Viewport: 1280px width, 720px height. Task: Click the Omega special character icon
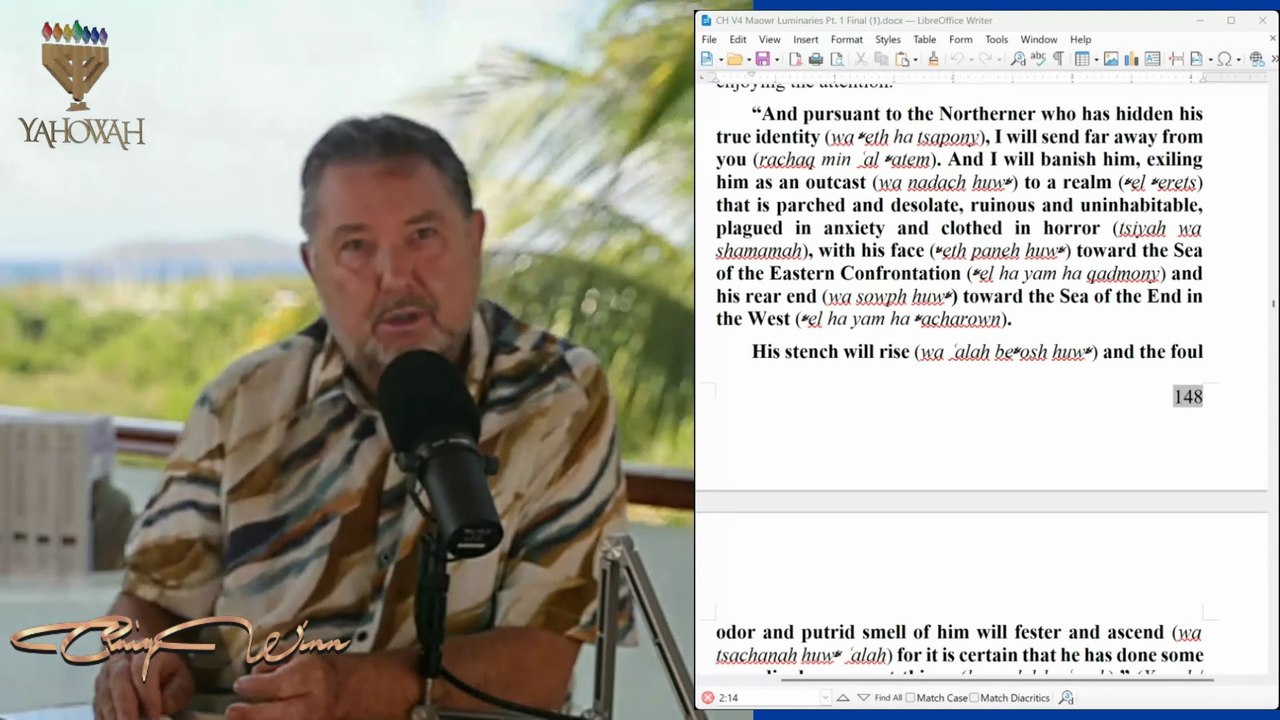[1224, 59]
